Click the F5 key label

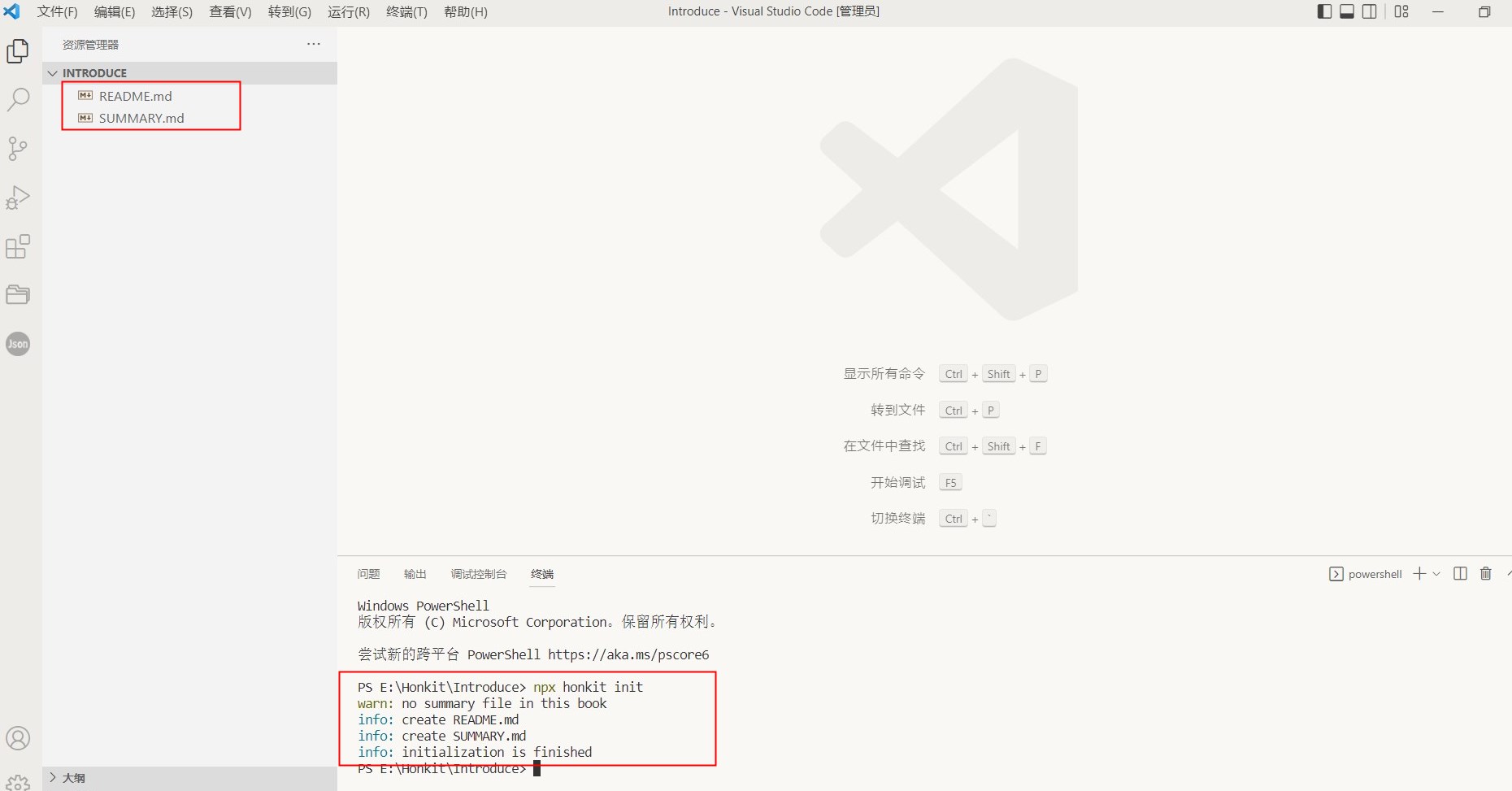pyautogui.click(x=950, y=483)
